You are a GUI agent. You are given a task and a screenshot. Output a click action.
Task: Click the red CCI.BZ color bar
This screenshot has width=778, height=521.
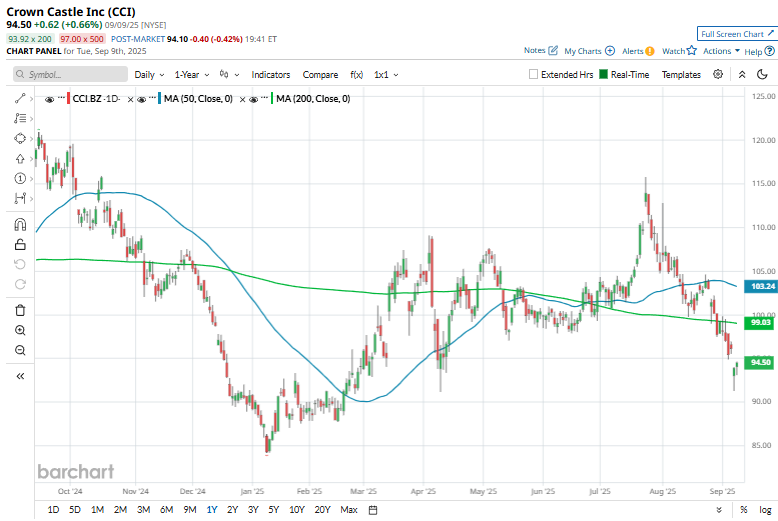68,98
